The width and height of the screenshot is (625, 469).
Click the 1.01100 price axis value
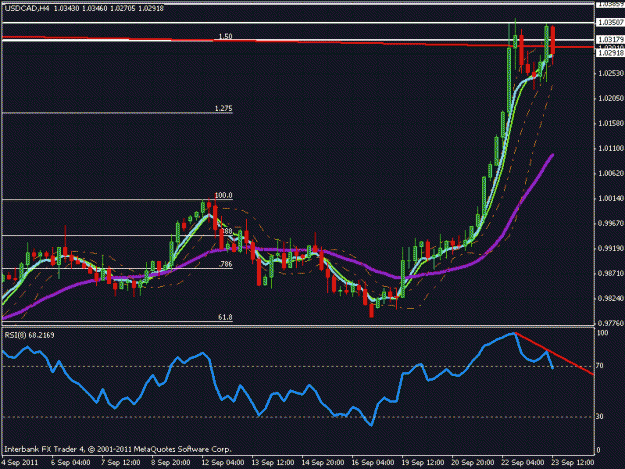611,148
